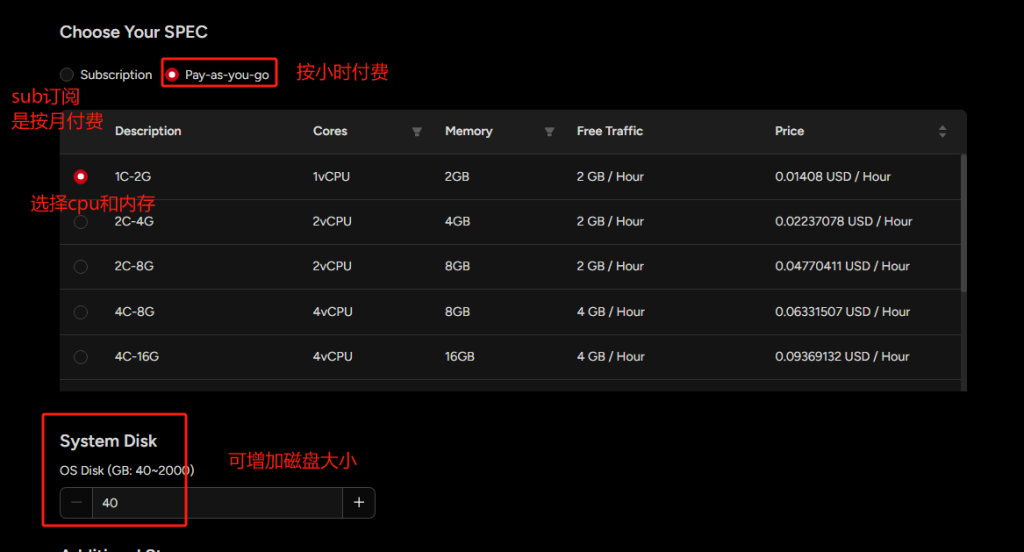Pick the 4C-8G spec radio button
The height and width of the screenshot is (552, 1024).
[81, 312]
